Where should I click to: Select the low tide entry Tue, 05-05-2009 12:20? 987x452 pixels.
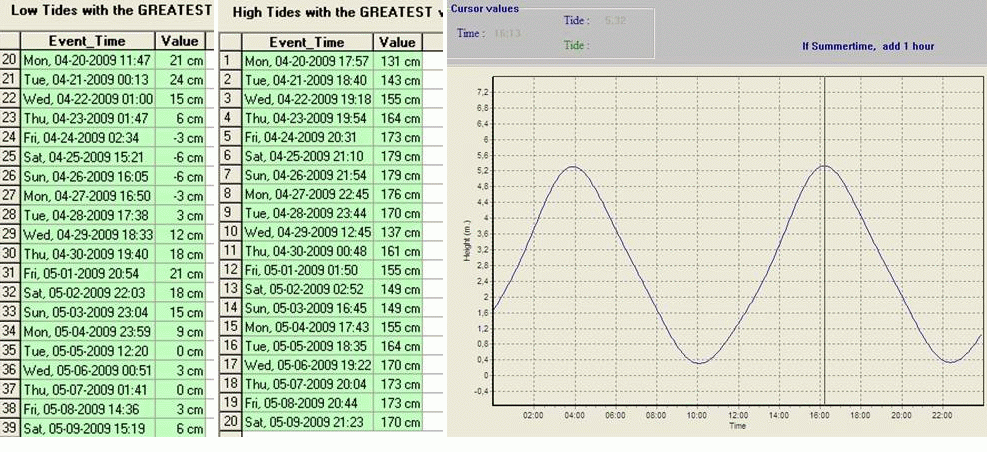(88, 351)
